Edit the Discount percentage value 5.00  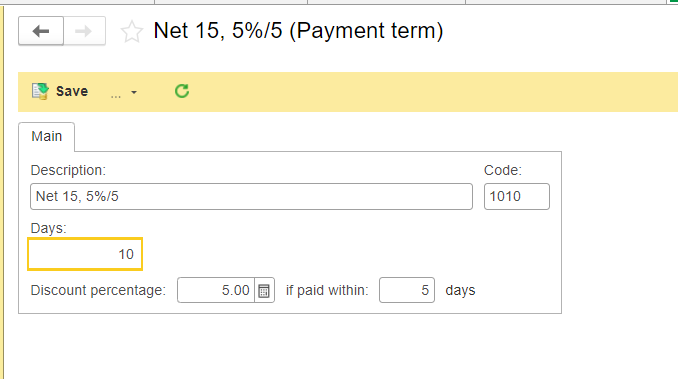click(x=216, y=290)
